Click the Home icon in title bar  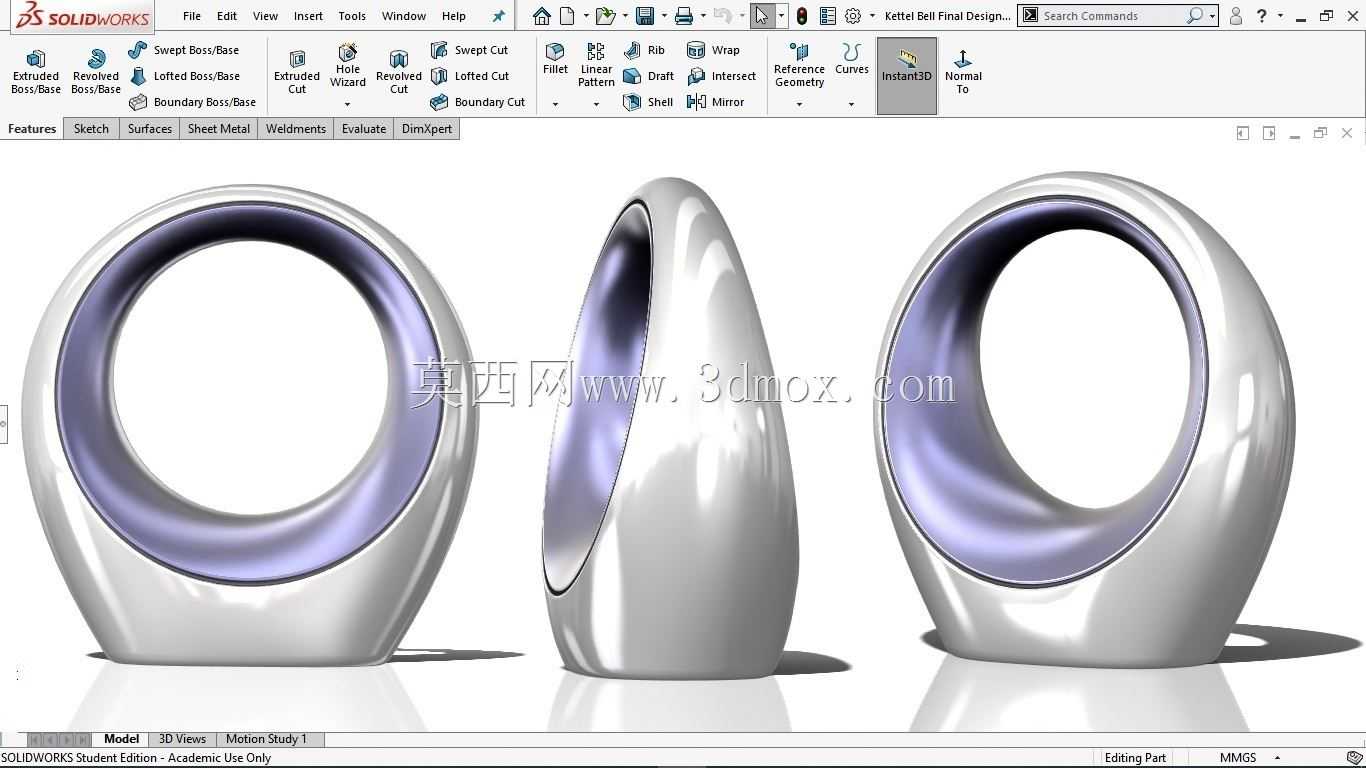point(541,16)
